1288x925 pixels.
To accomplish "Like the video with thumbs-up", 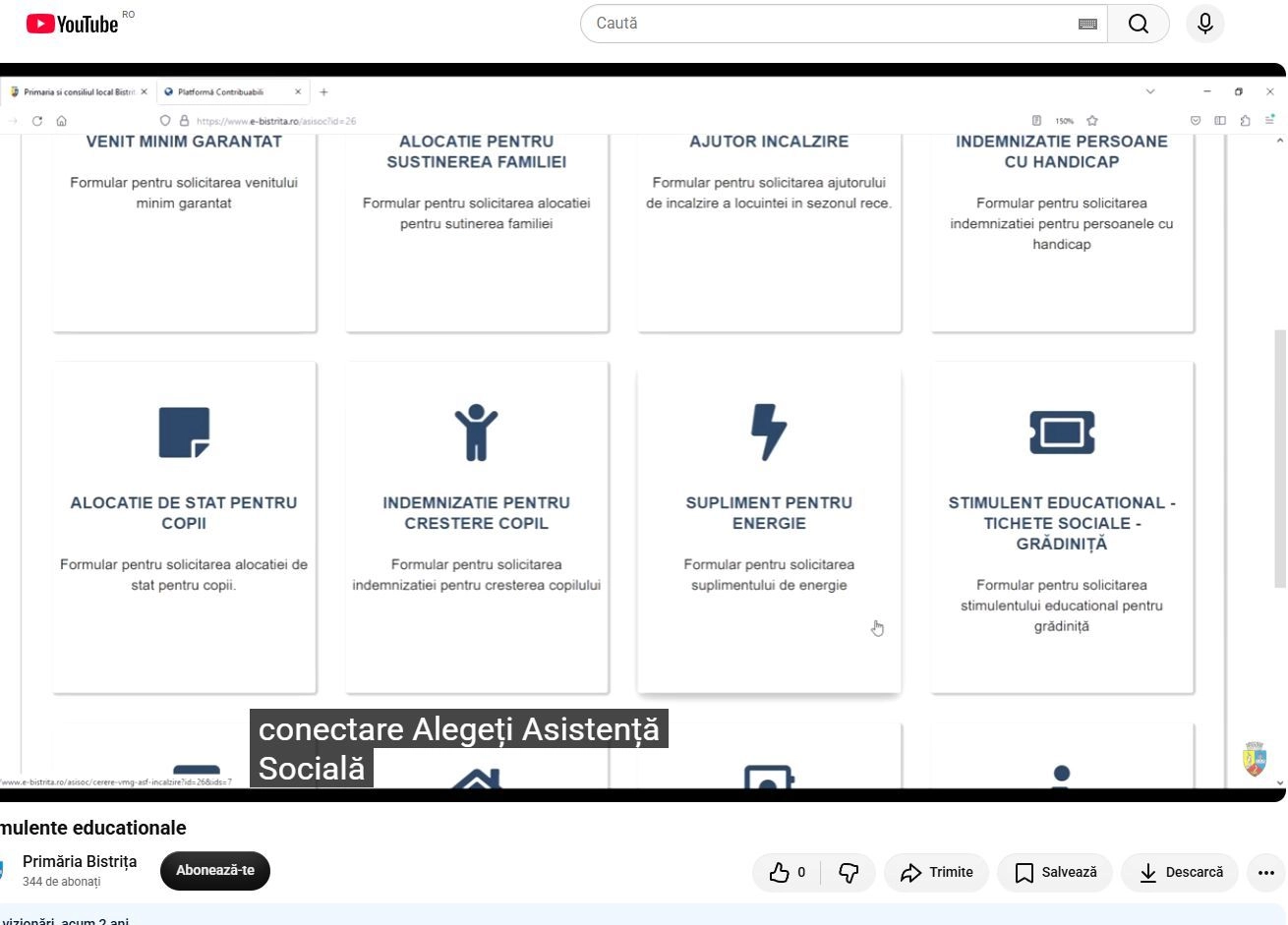I will coord(787,872).
